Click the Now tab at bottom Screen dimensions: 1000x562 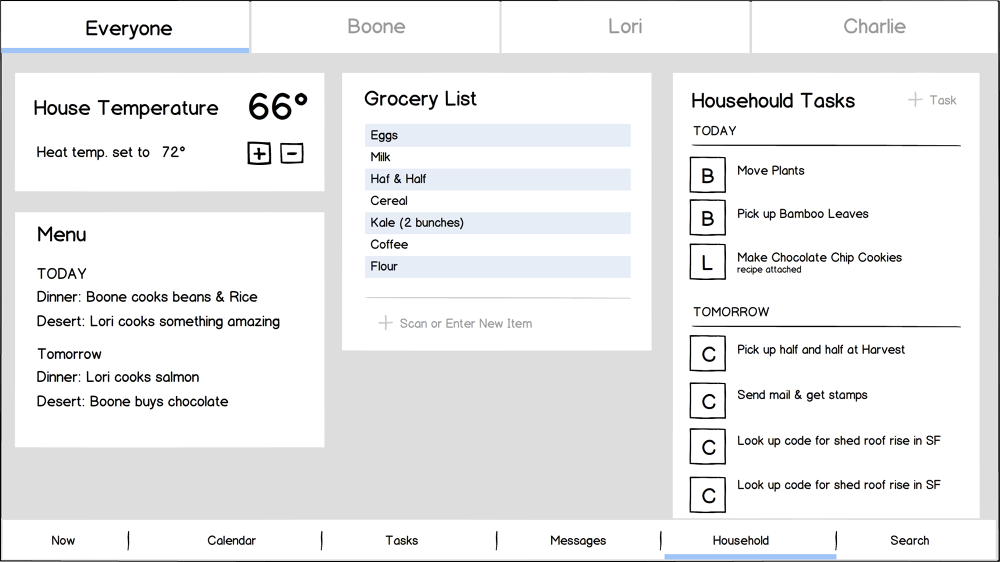coord(63,540)
